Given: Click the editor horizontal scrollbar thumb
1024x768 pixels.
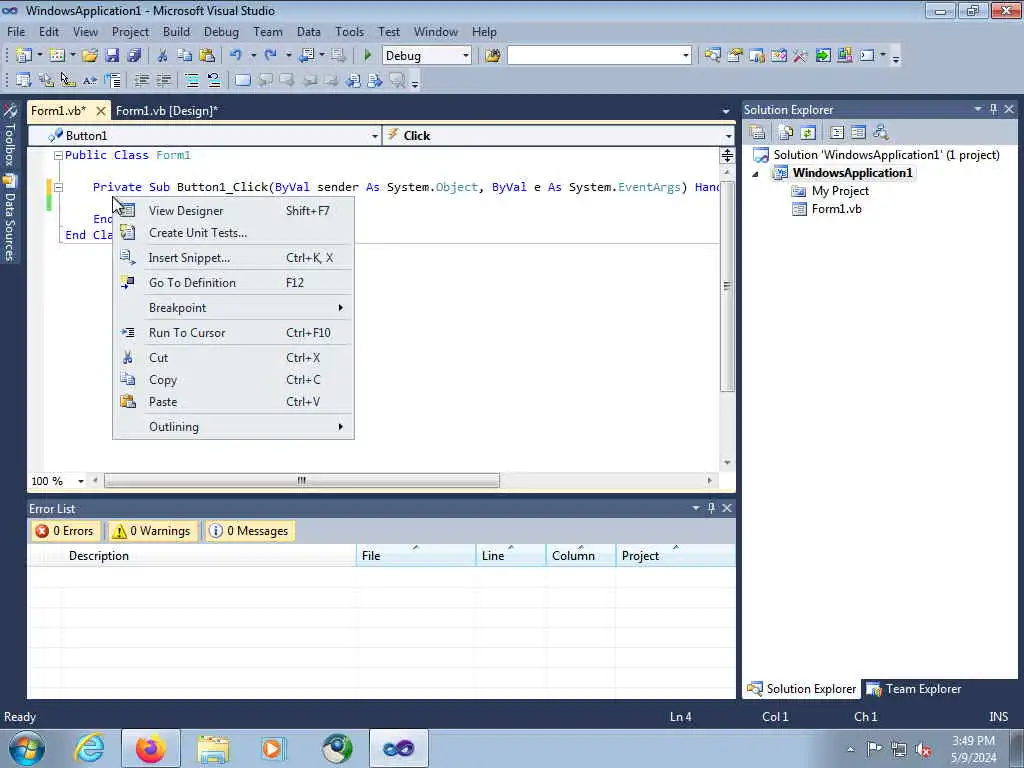Looking at the screenshot, I should click(x=302, y=481).
